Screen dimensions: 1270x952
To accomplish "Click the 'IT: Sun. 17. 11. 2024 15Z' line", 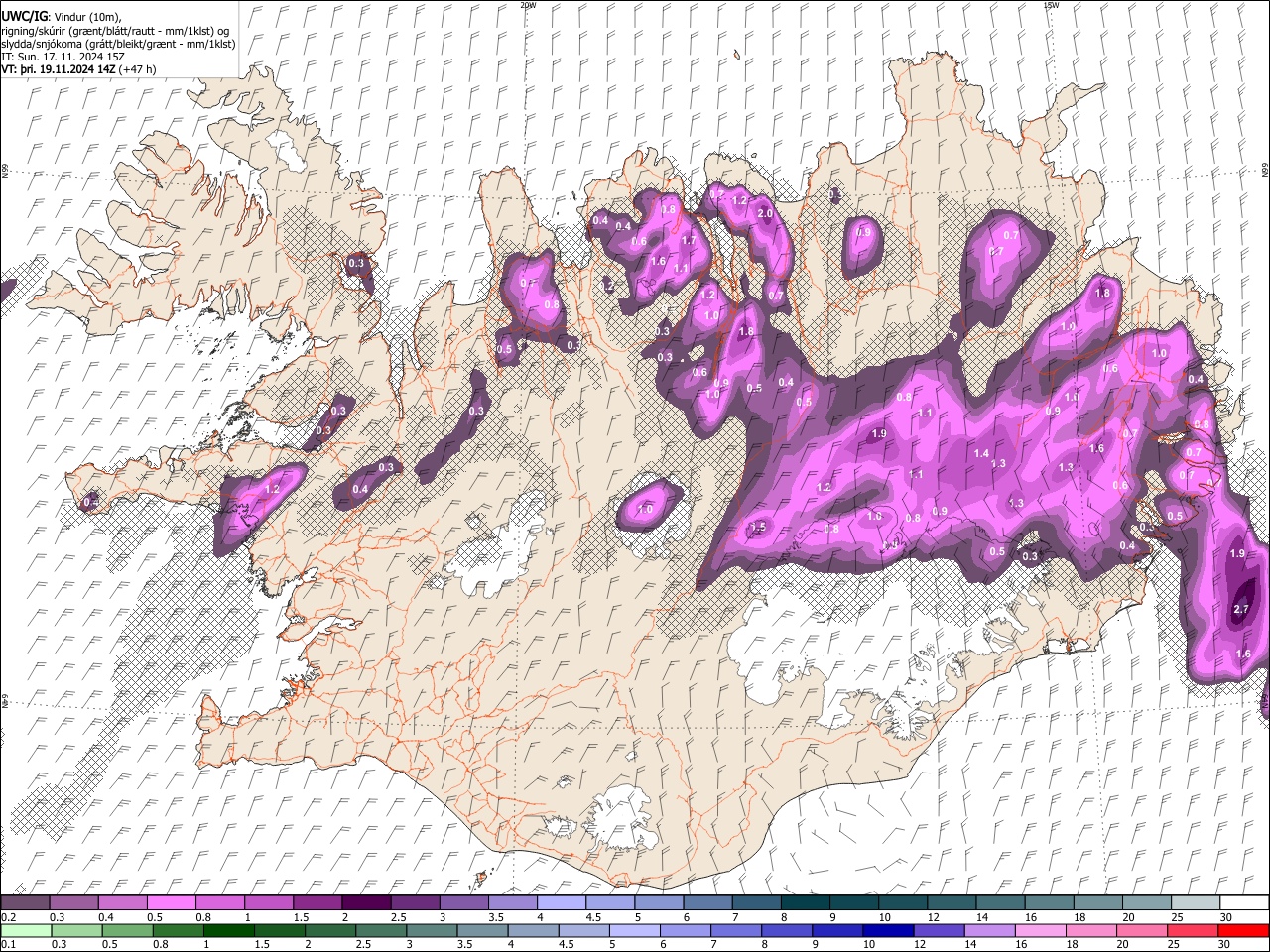I will 63,57.
